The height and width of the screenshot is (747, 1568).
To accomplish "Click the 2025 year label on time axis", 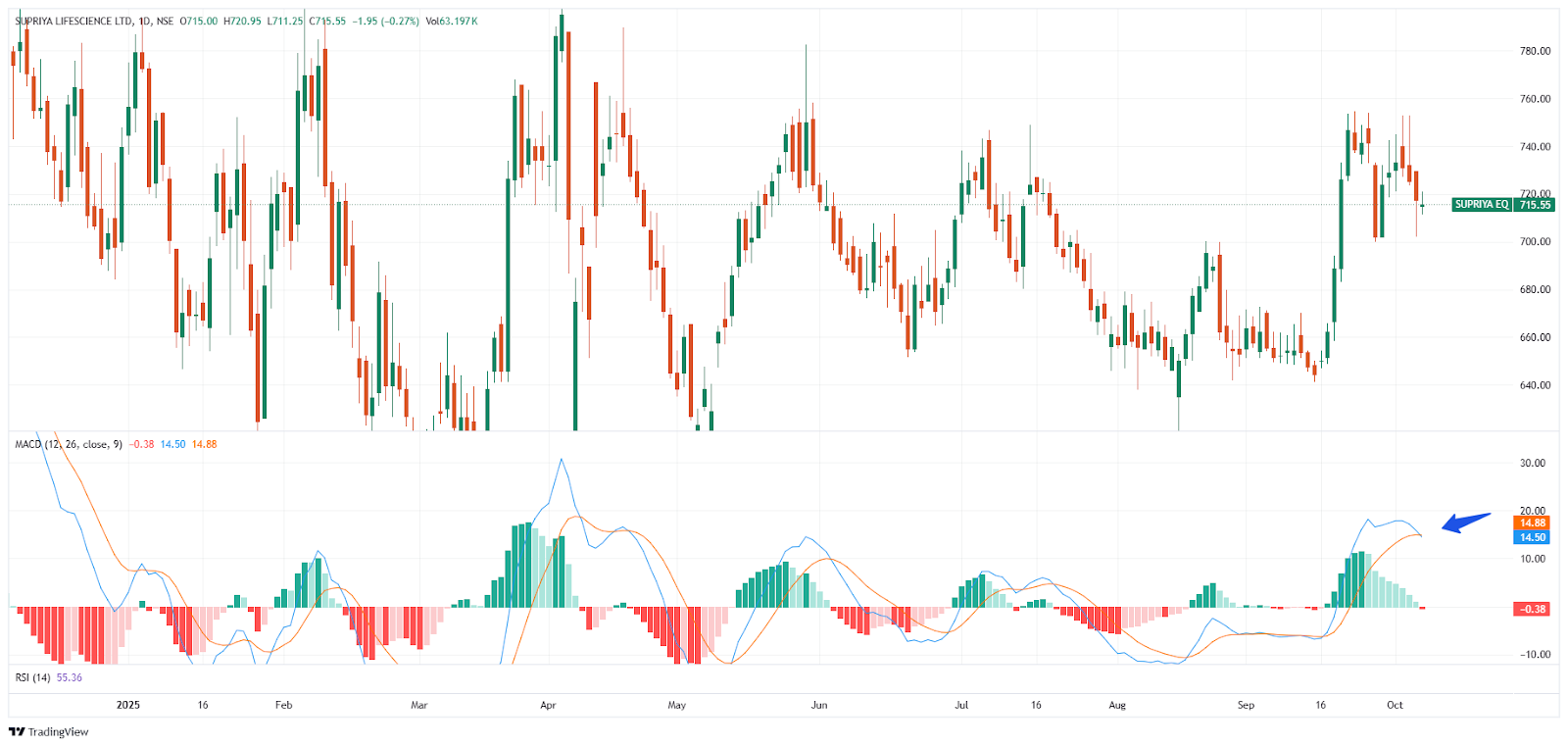I will pyautogui.click(x=128, y=705).
